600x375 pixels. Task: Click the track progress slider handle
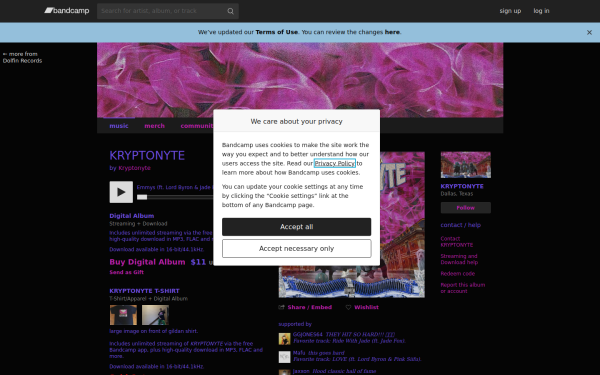coord(142,197)
